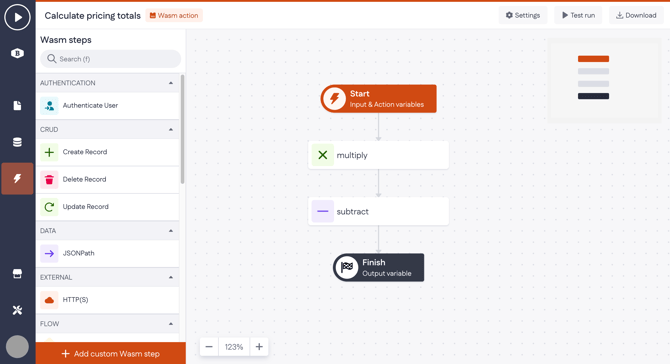Click the grey user avatar circle
The image size is (670, 364).
point(17,346)
